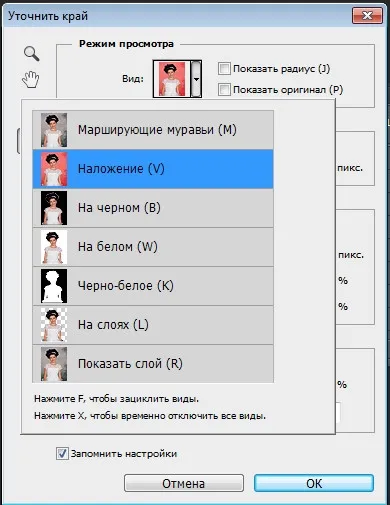Select the Zoom magnifier tool
The image size is (390, 505).
pos(32,54)
